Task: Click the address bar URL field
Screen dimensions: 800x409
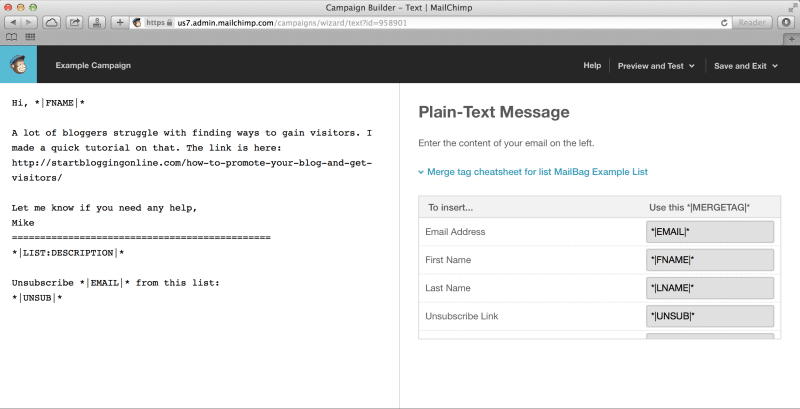Action: 431,22
